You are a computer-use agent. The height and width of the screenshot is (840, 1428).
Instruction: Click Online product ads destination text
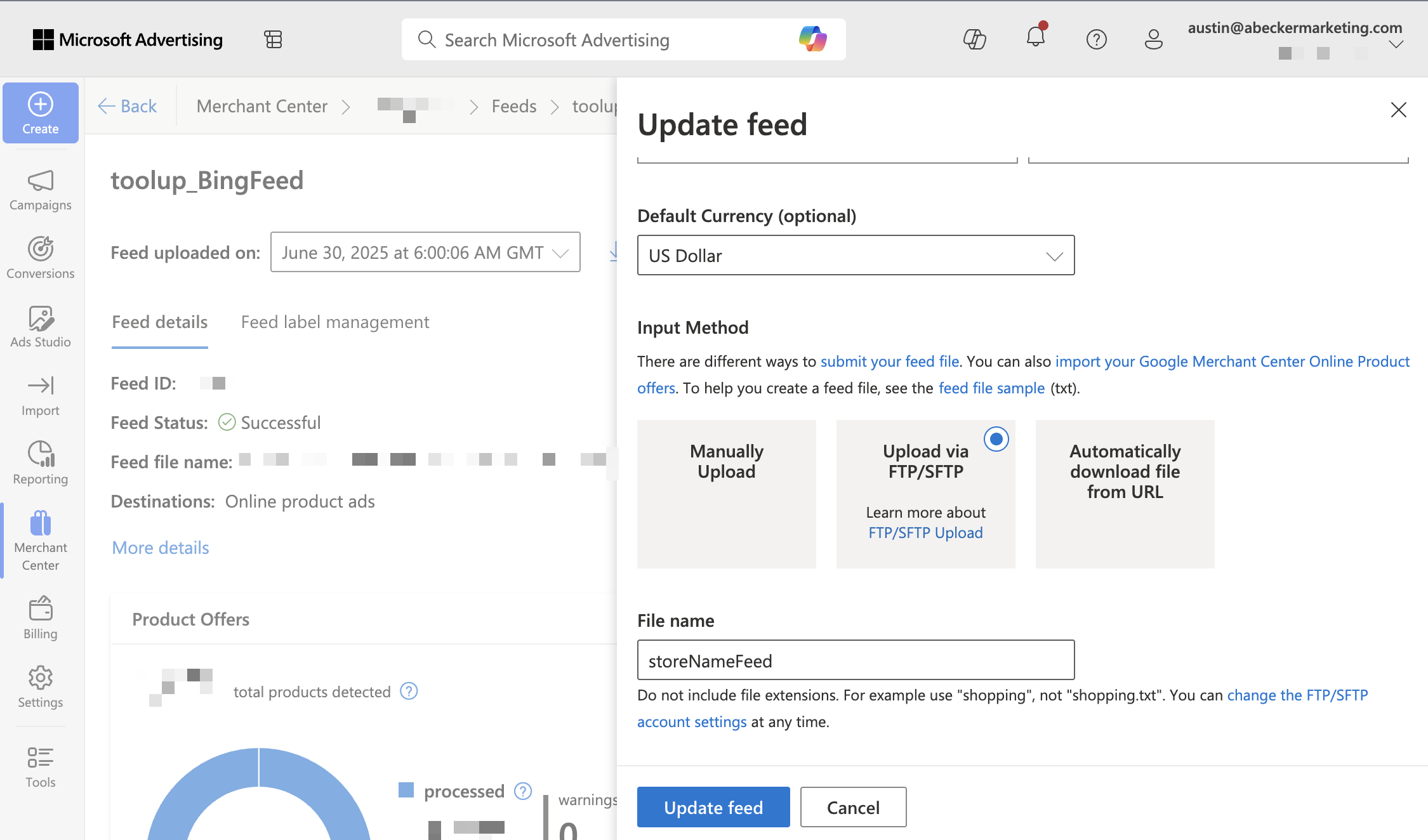tap(300, 501)
